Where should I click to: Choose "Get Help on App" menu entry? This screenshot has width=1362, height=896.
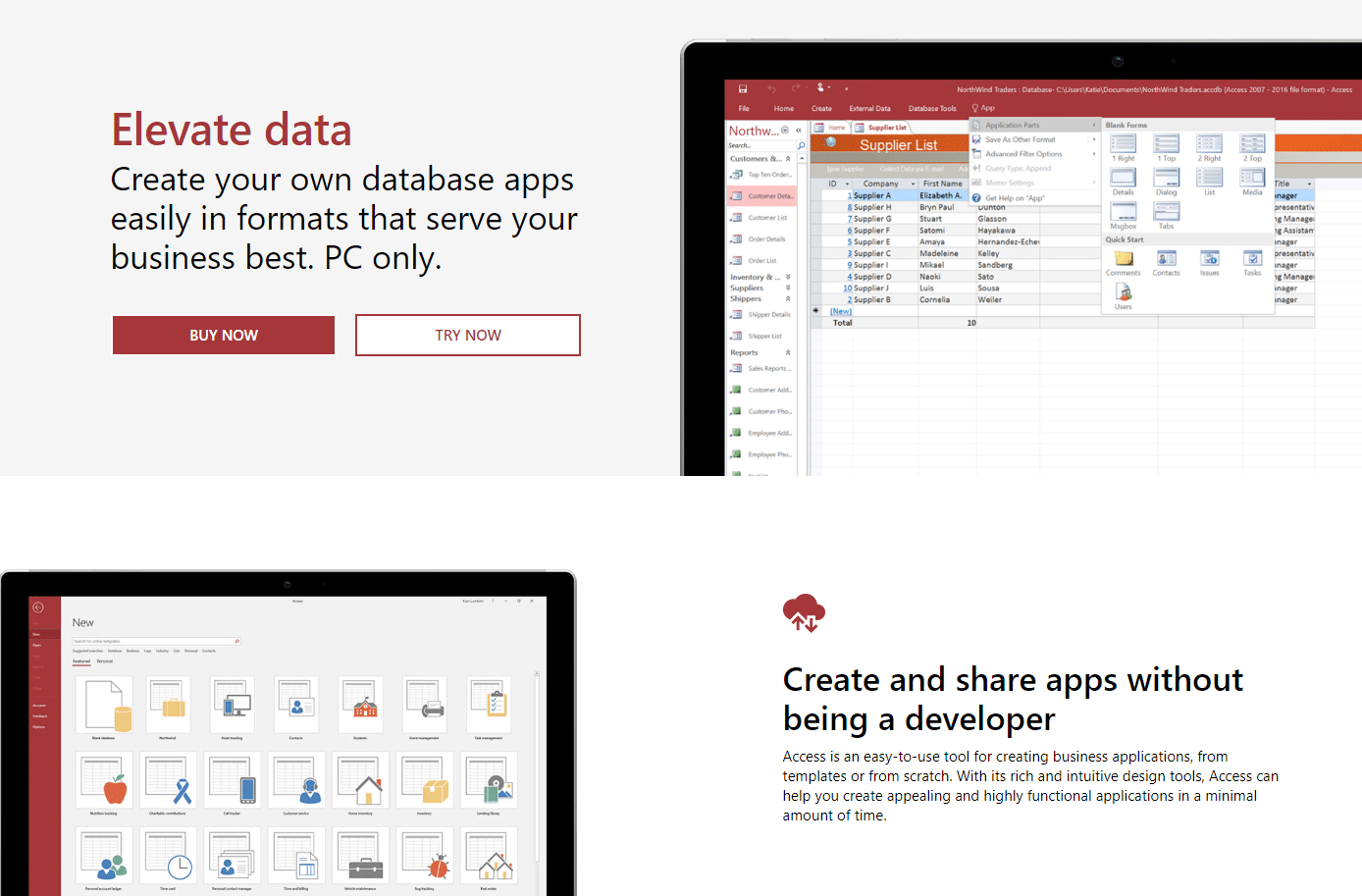coord(1016,198)
